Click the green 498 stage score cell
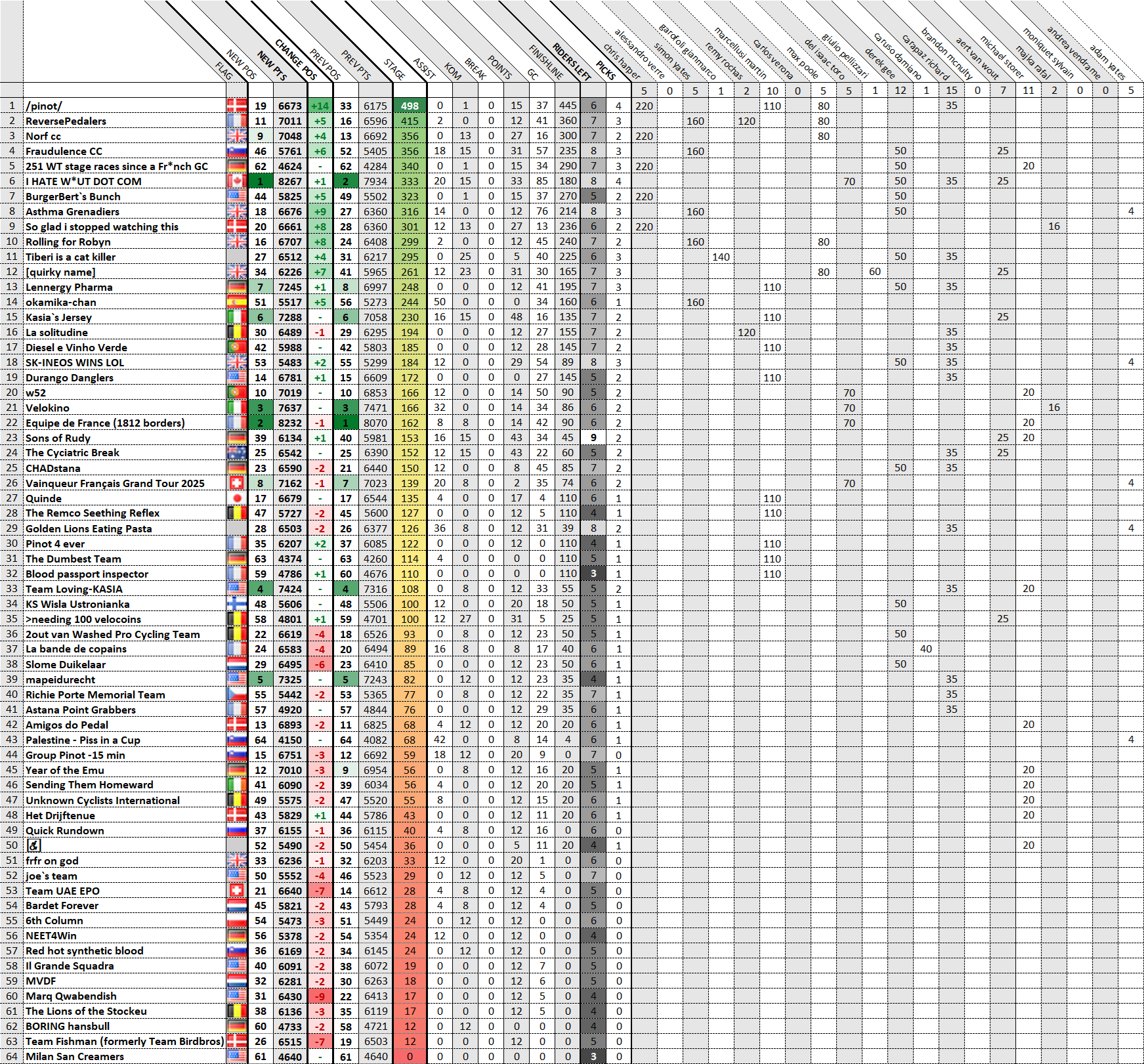Viewport: 1144px width, 1064px height. (410, 106)
